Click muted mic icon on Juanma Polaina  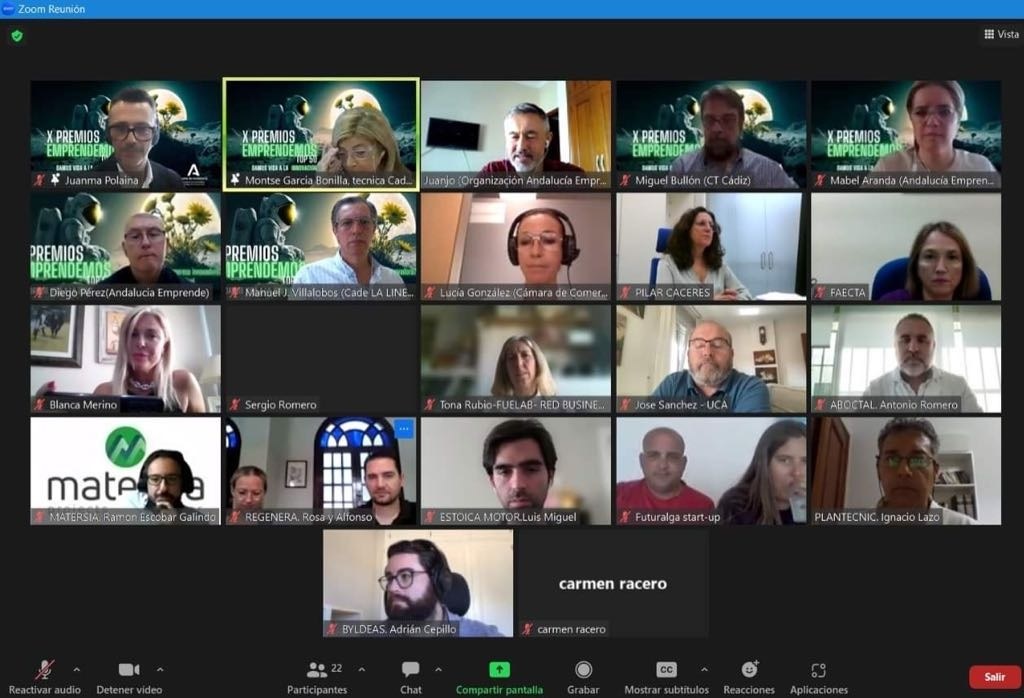[40, 180]
